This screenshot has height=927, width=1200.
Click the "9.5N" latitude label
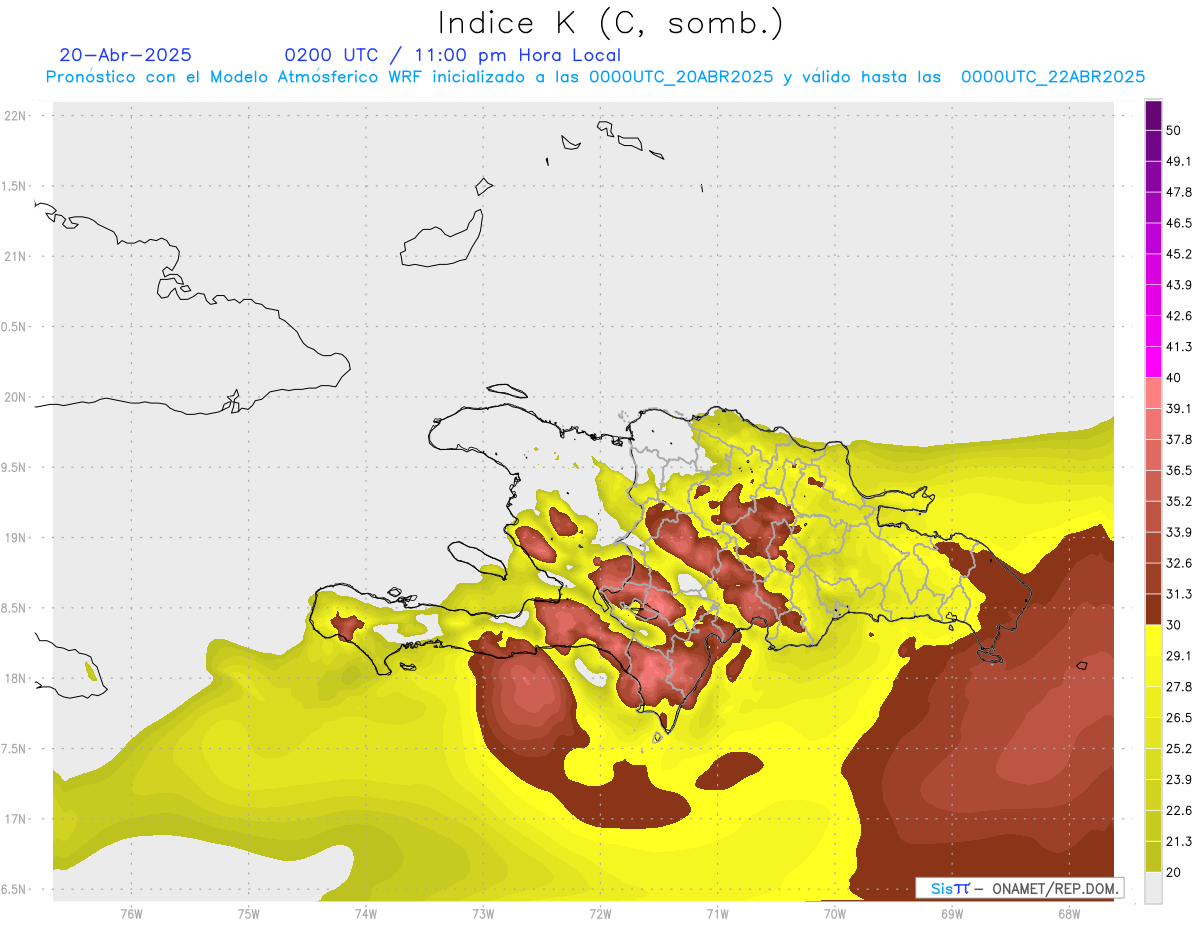point(14,468)
